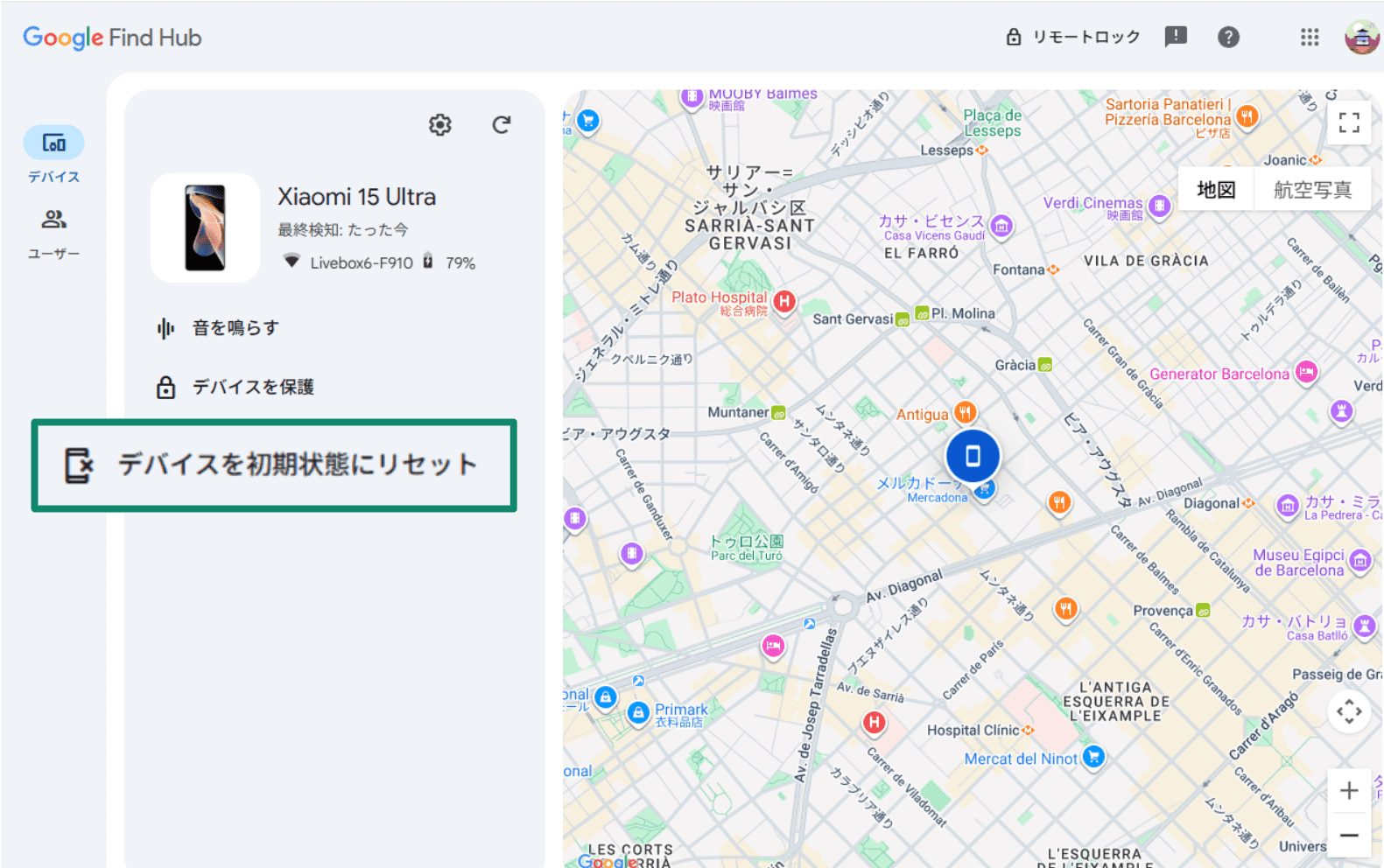
Task: Click Verdi Cinemas marker icon
Action: pyautogui.click(x=1159, y=206)
